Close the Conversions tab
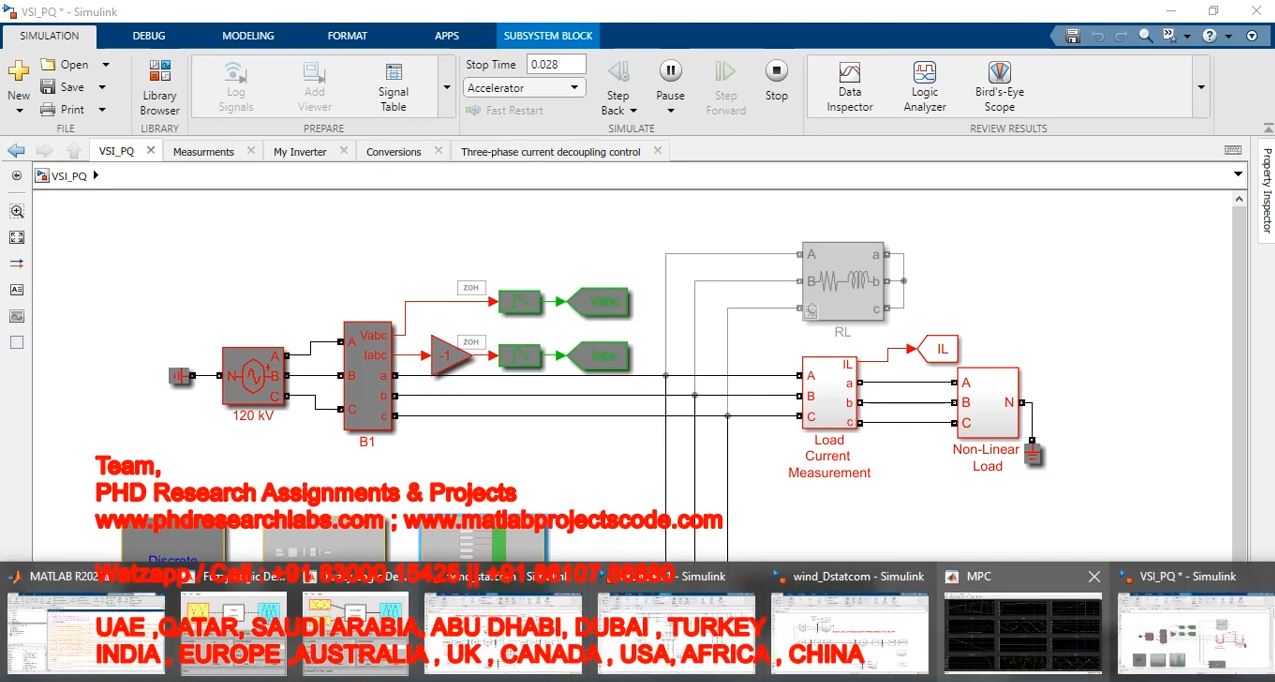The image size is (1275, 682). pos(433,151)
